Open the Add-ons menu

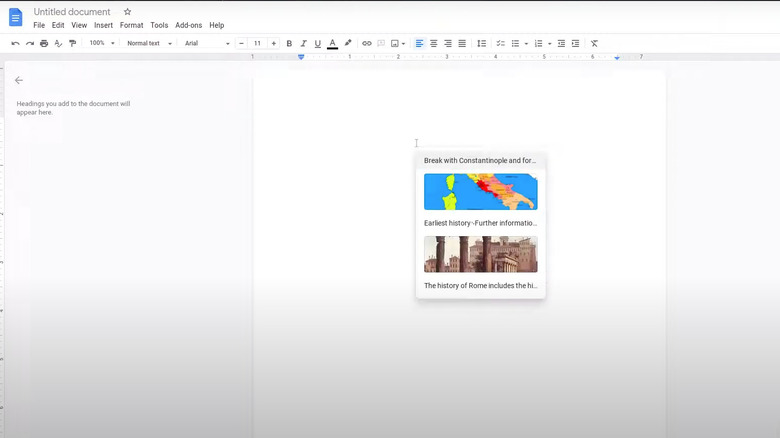point(187,25)
